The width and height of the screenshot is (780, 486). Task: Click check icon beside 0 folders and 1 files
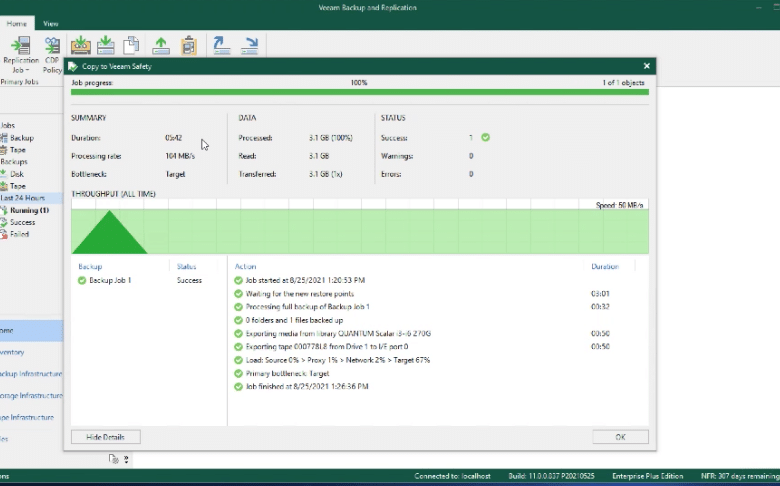point(238,320)
